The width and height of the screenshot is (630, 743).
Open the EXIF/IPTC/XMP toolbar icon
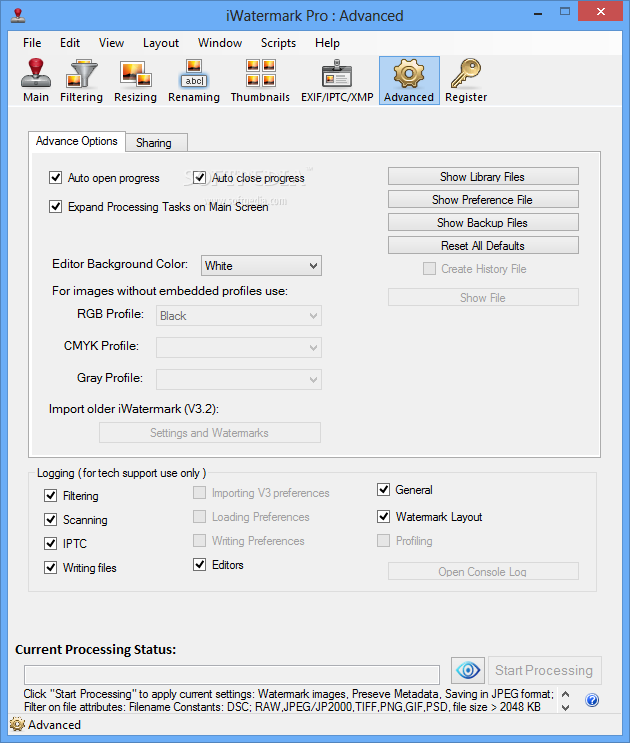pos(337,81)
